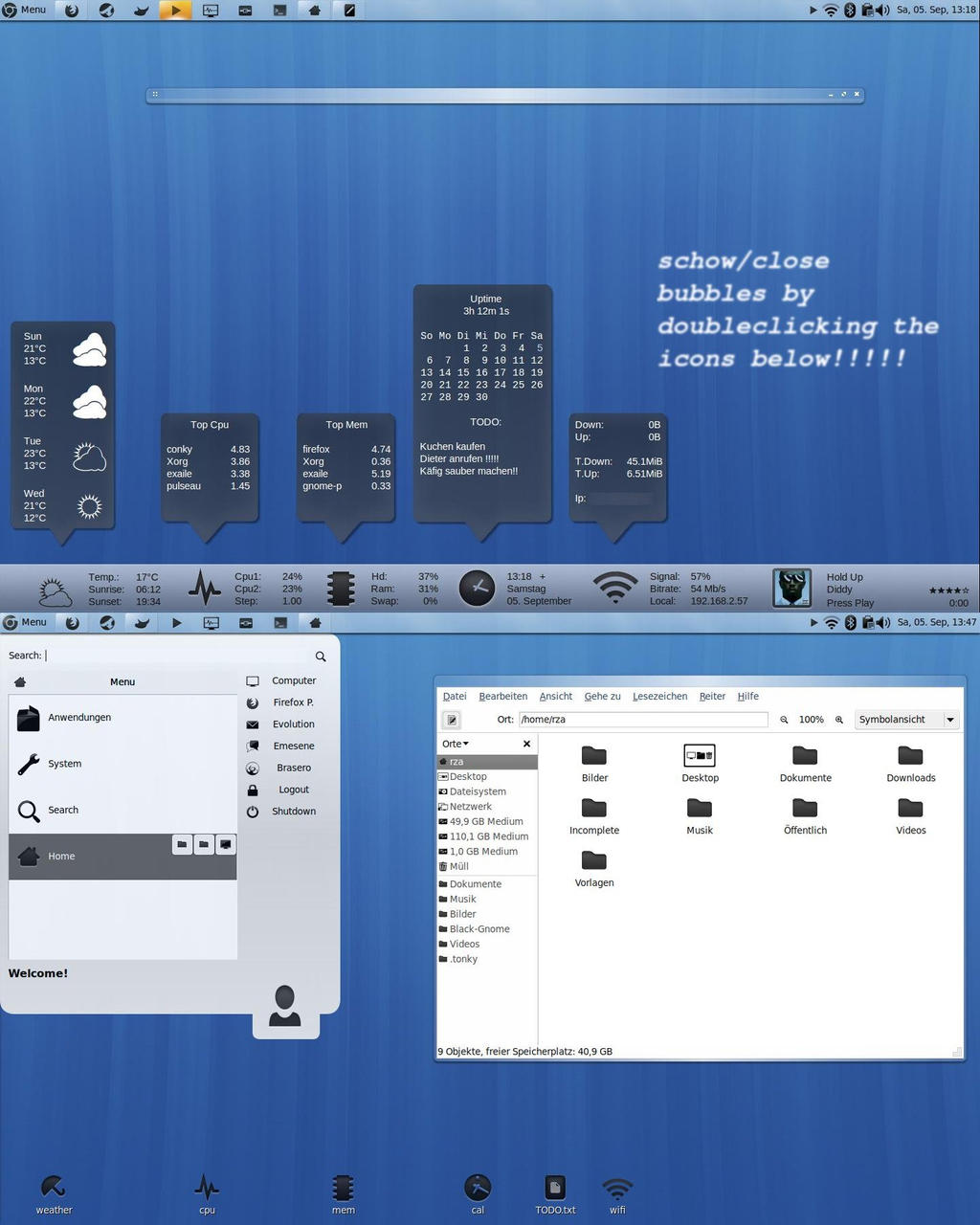The image size is (980, 1225).
Task: Launch Evolution mail from the menu panel
Action: tap(293, 724)
